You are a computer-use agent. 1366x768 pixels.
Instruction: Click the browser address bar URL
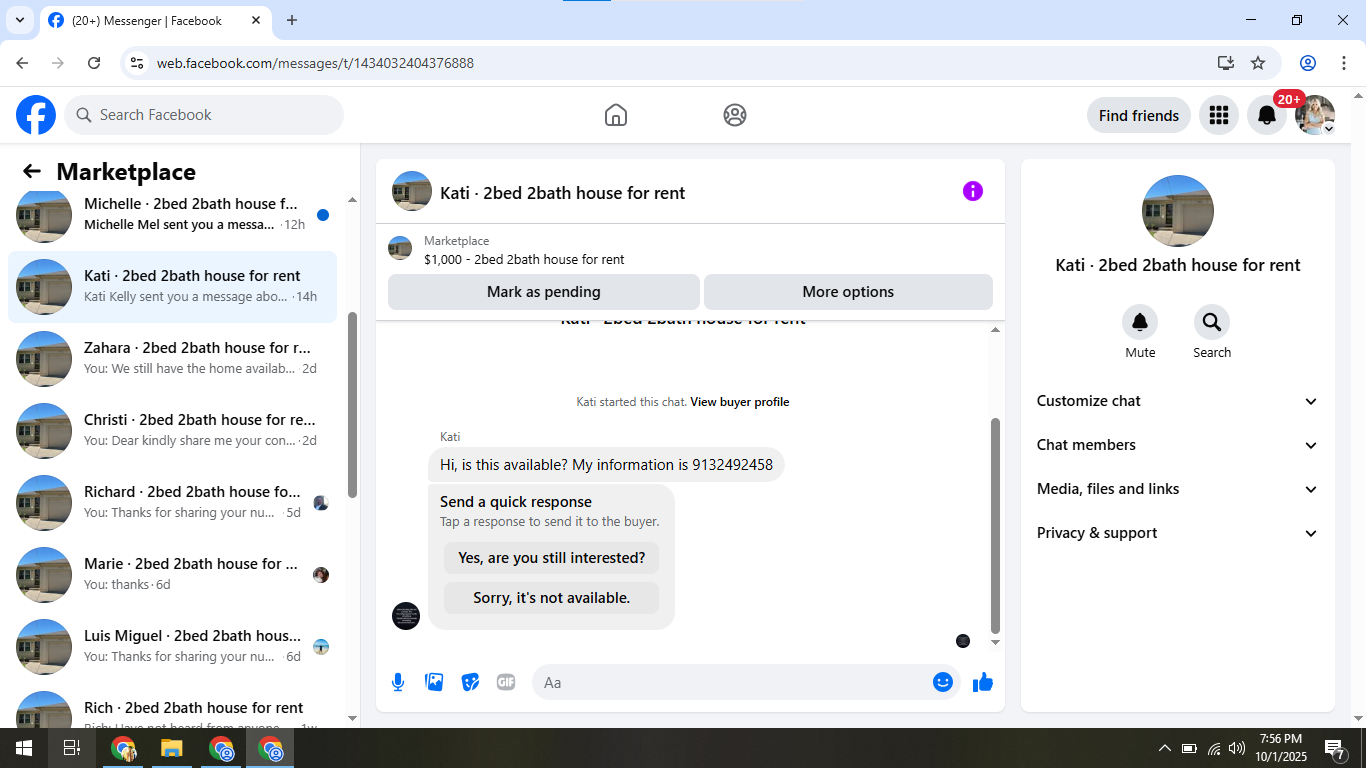pyautogui.click(x=315, y=63)
